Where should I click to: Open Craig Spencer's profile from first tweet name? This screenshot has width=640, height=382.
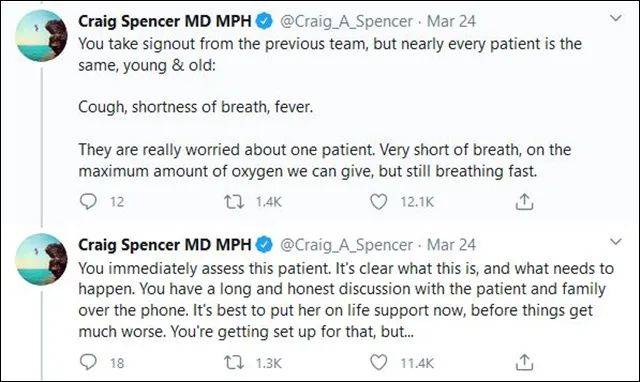164,21
